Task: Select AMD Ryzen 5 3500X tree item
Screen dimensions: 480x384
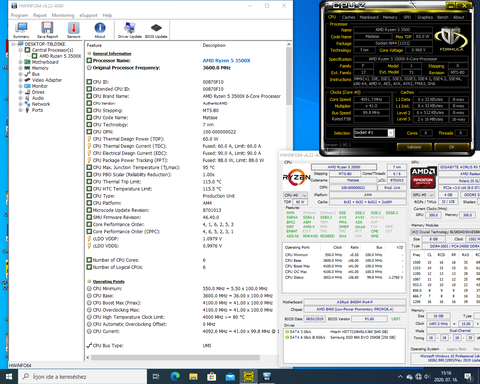Action: (x=60, y=56)
